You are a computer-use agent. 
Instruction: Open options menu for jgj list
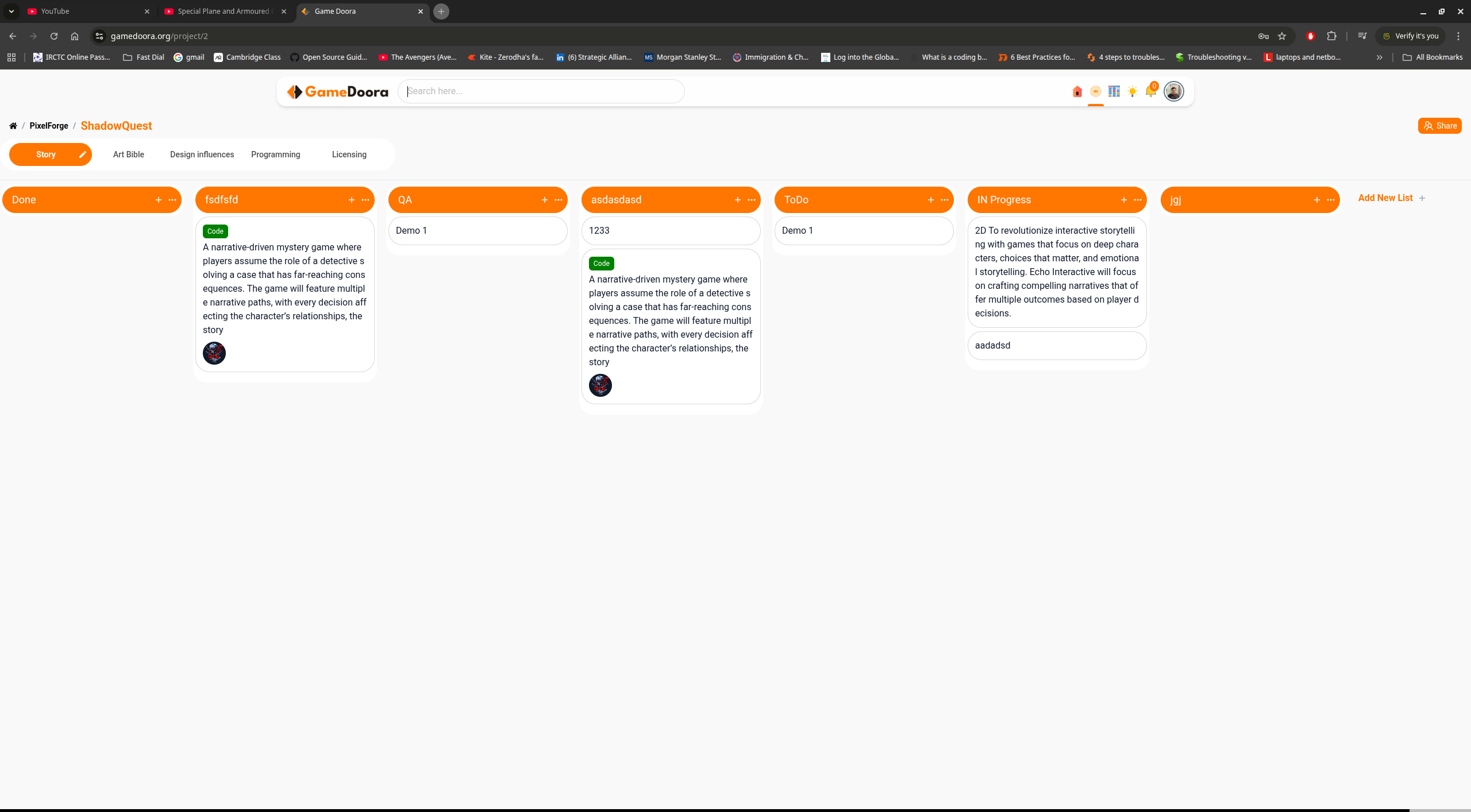[x=1331, y=200]
